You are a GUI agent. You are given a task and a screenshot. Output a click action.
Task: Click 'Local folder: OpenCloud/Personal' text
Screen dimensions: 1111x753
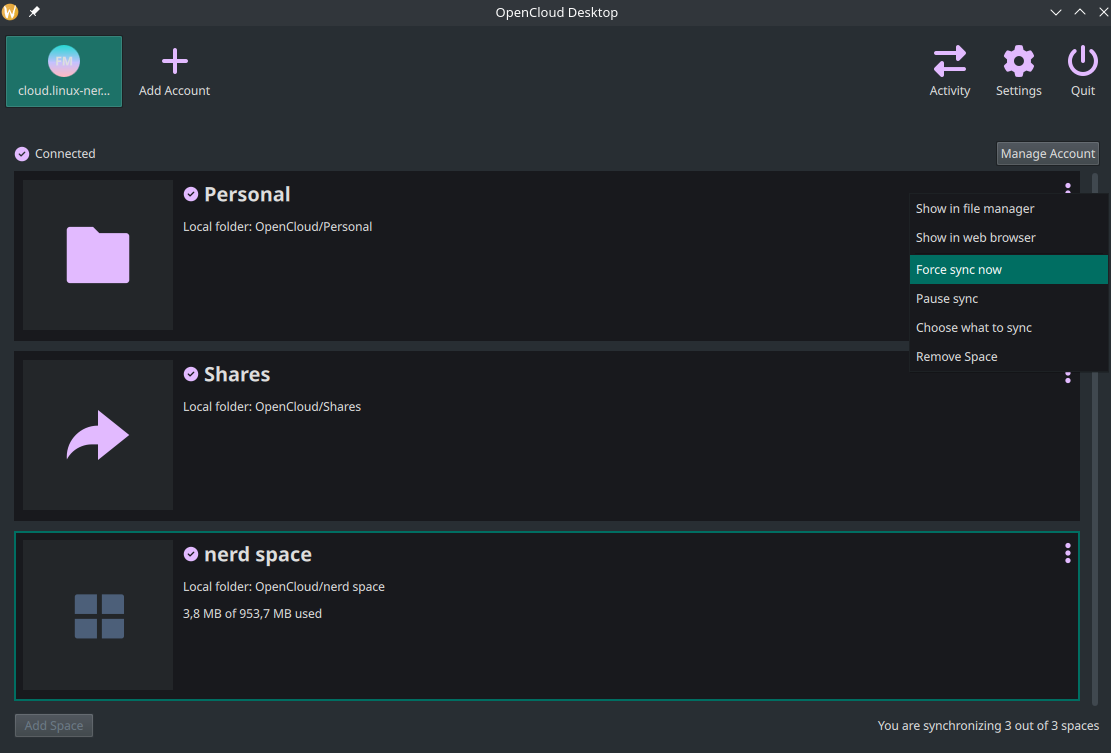click(278, 227)
